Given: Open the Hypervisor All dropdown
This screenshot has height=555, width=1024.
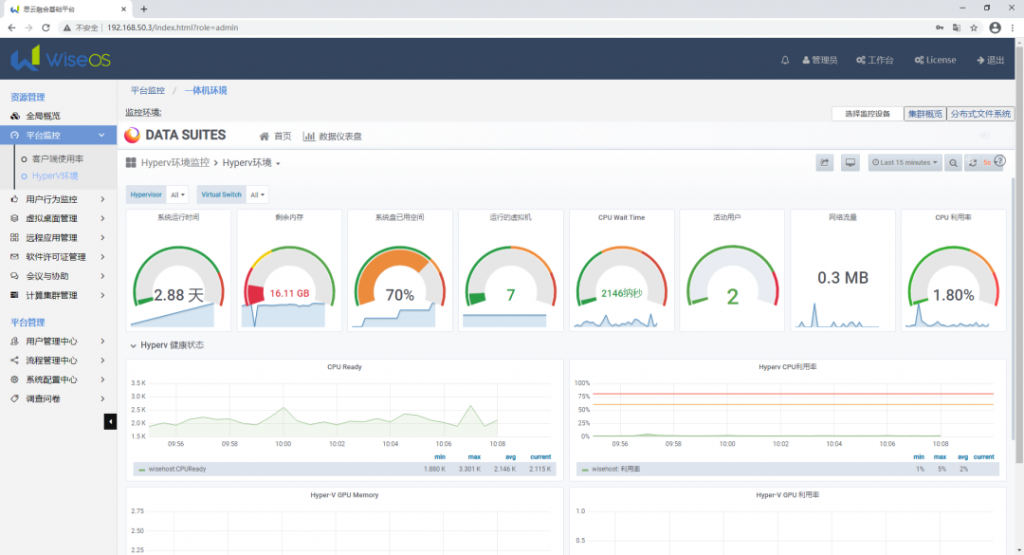Looking at the screenshot, I should (176, 195).
